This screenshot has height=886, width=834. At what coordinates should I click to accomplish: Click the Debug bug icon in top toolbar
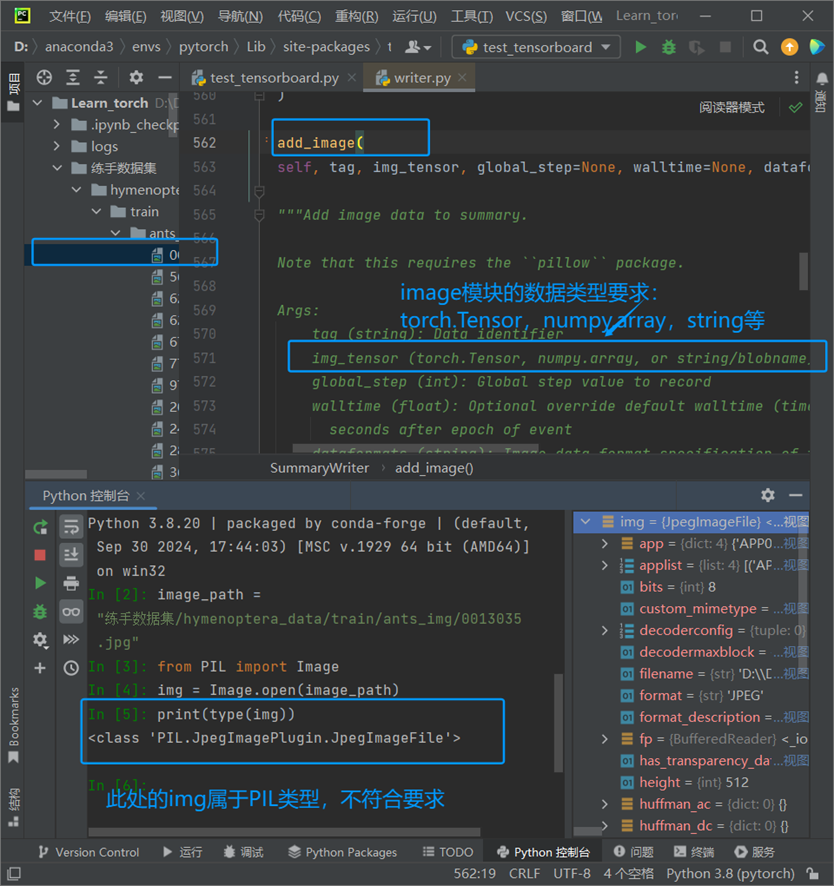point(669,47)
